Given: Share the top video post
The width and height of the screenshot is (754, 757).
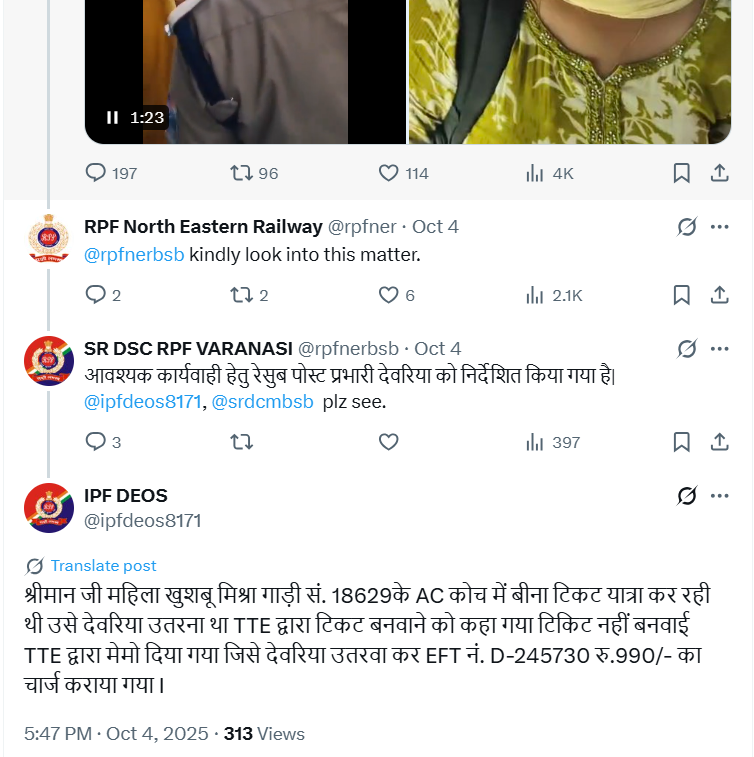Looking at the screenshot, I should (718, 173).
